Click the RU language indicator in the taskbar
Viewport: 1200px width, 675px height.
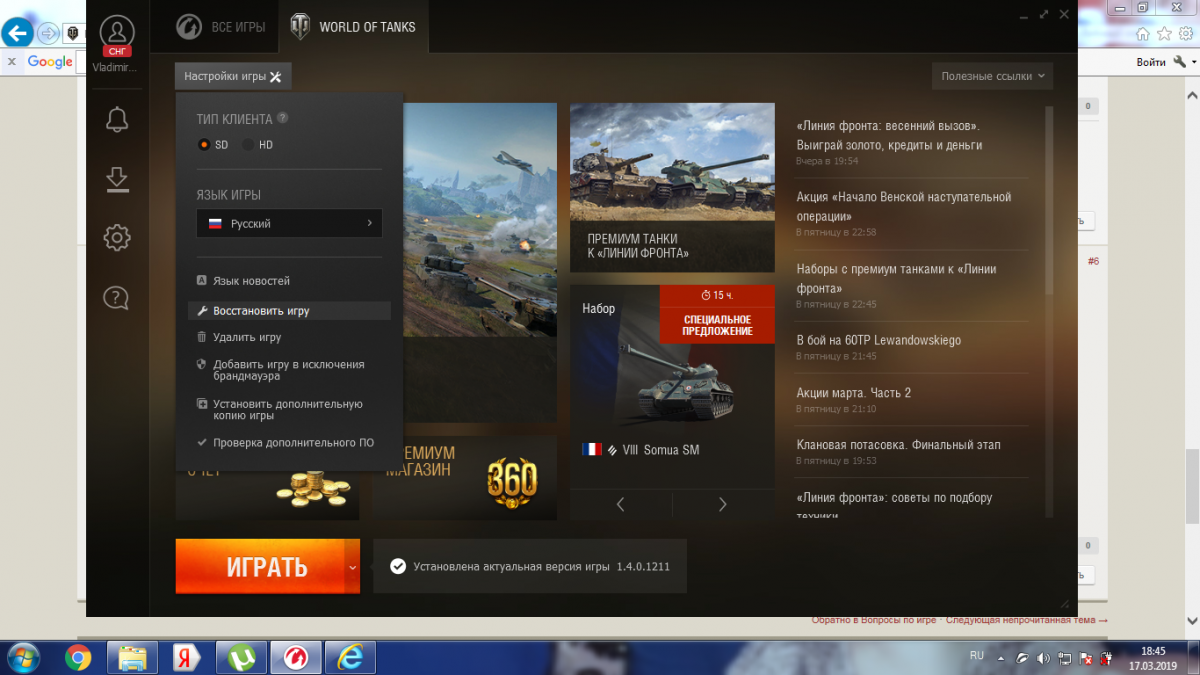pyautogui.click(x=977, y=656)
